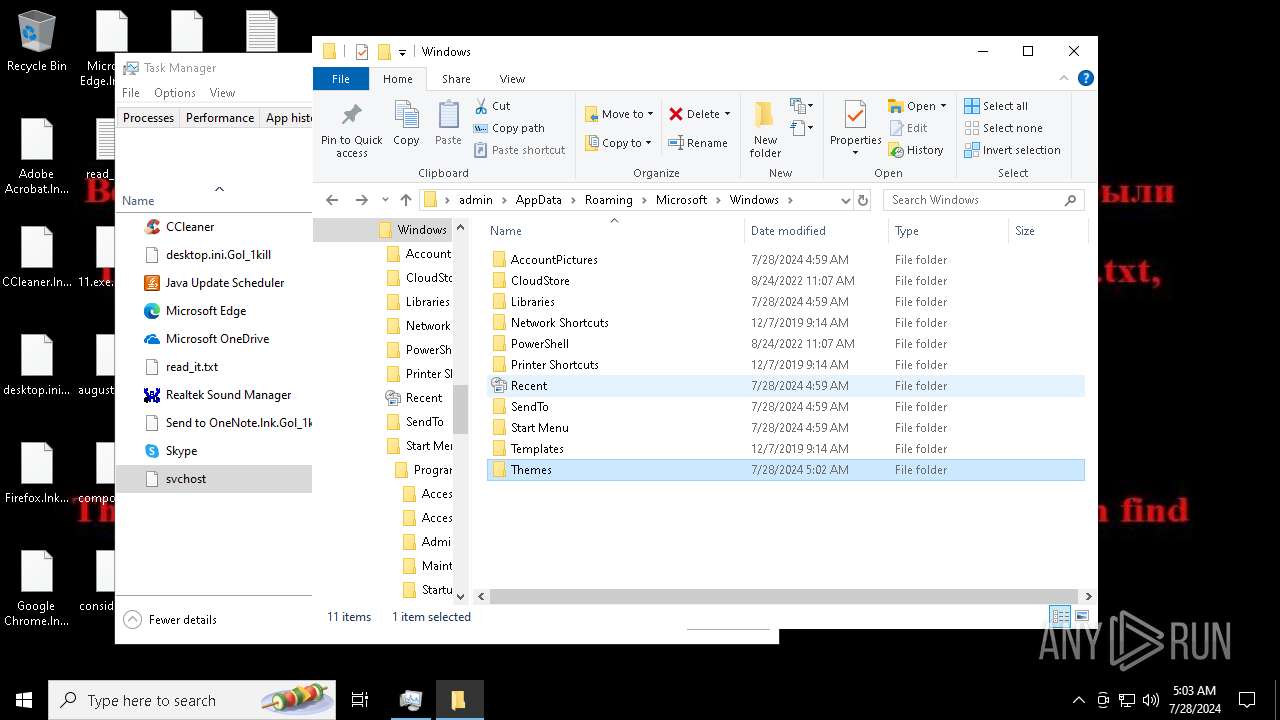Open the Properties ribbon button
1280x720 pixels.
855,129
